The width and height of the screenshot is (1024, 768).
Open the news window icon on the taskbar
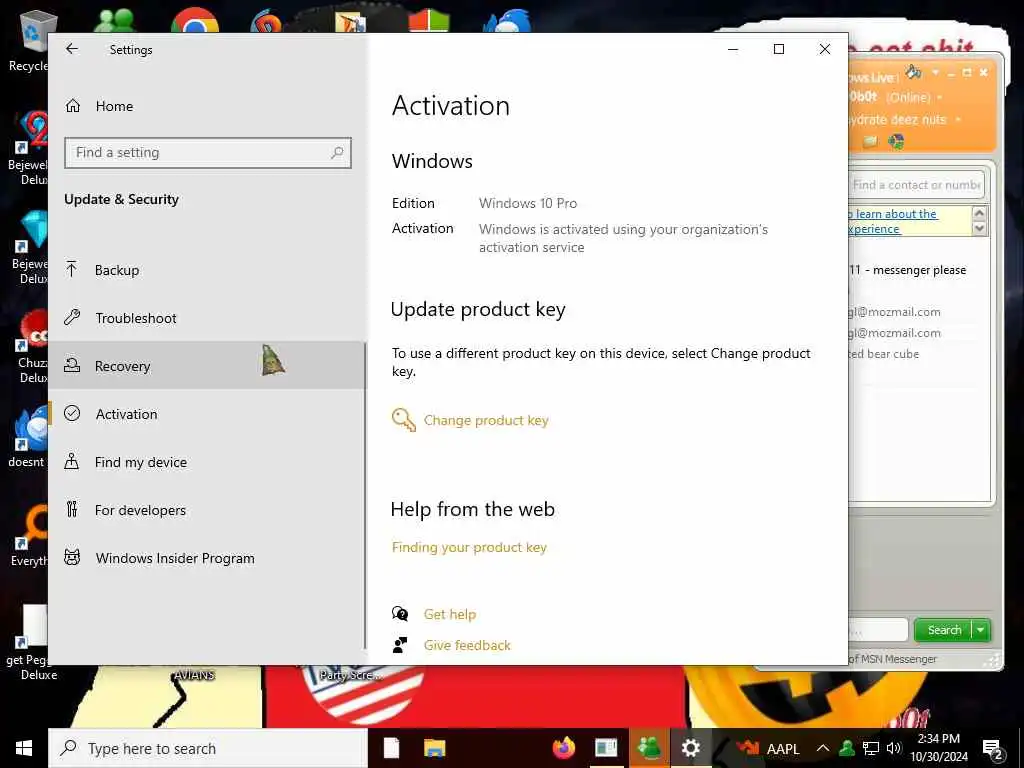(x=606, y=748)
